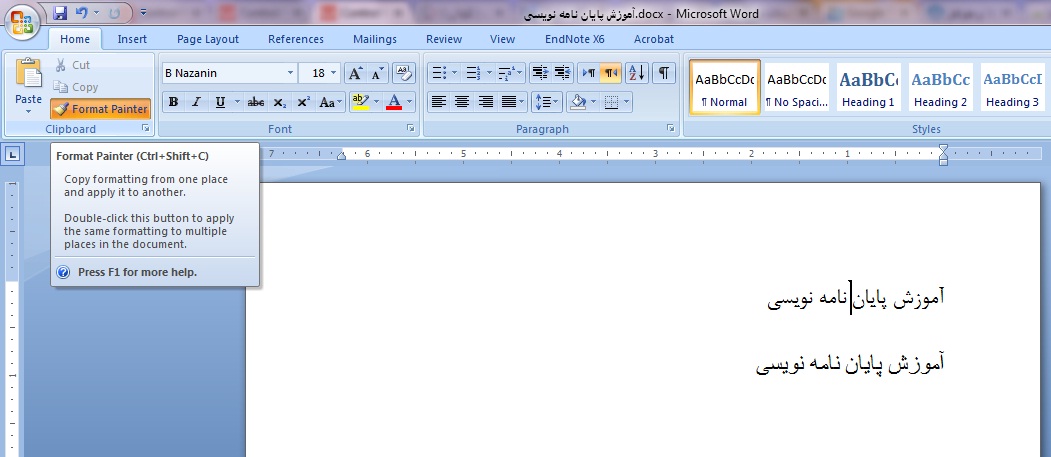The image size is (1051, 457).
Task: Increase the paragraph indent
Action: click(x=563, y=73)
